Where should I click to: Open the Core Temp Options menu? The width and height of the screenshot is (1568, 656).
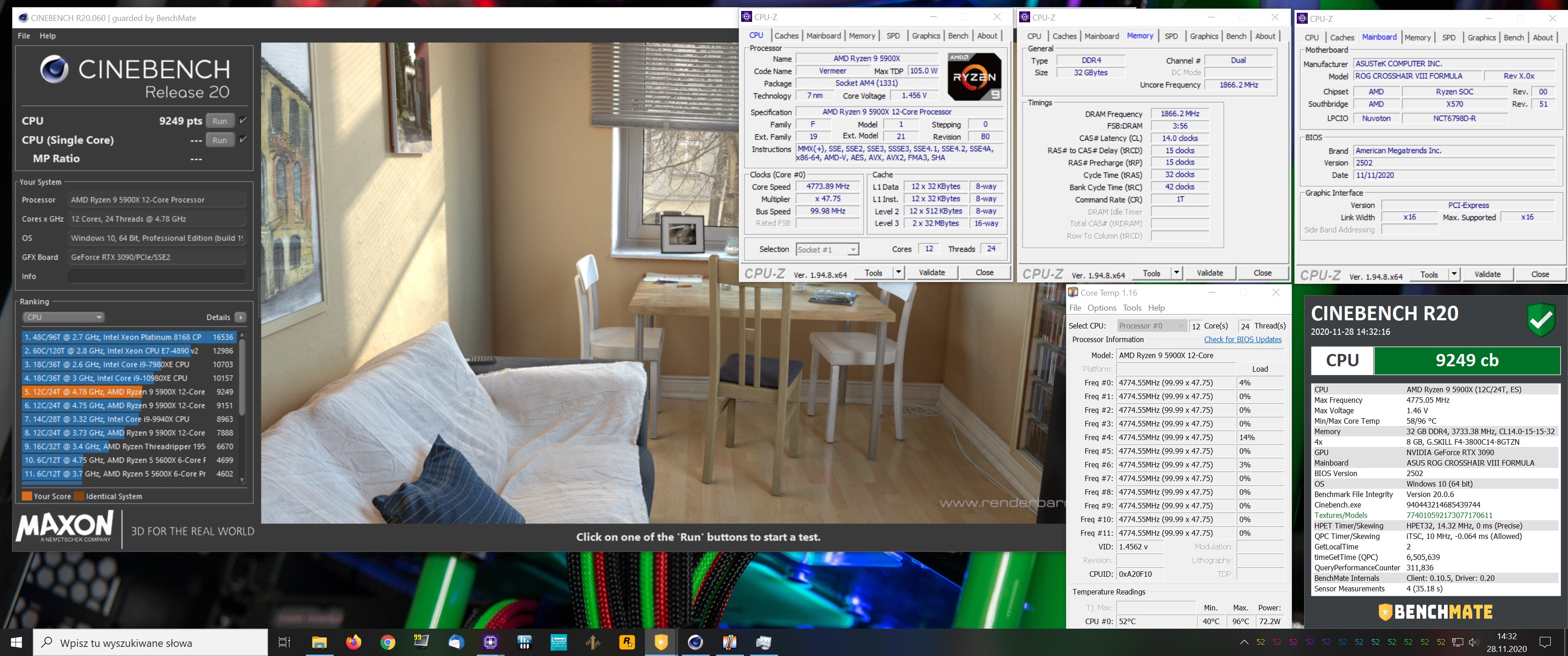click(x=1102, y=308)
